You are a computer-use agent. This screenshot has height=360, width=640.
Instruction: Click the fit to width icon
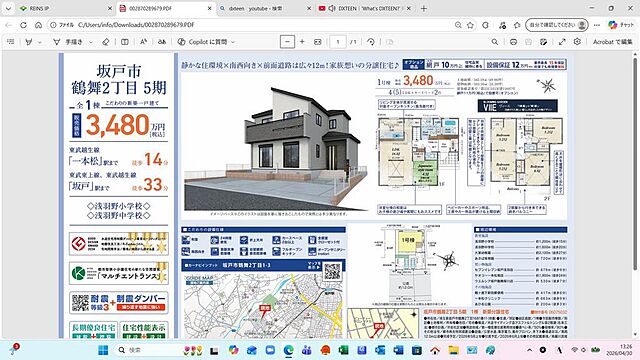(318, 42)
